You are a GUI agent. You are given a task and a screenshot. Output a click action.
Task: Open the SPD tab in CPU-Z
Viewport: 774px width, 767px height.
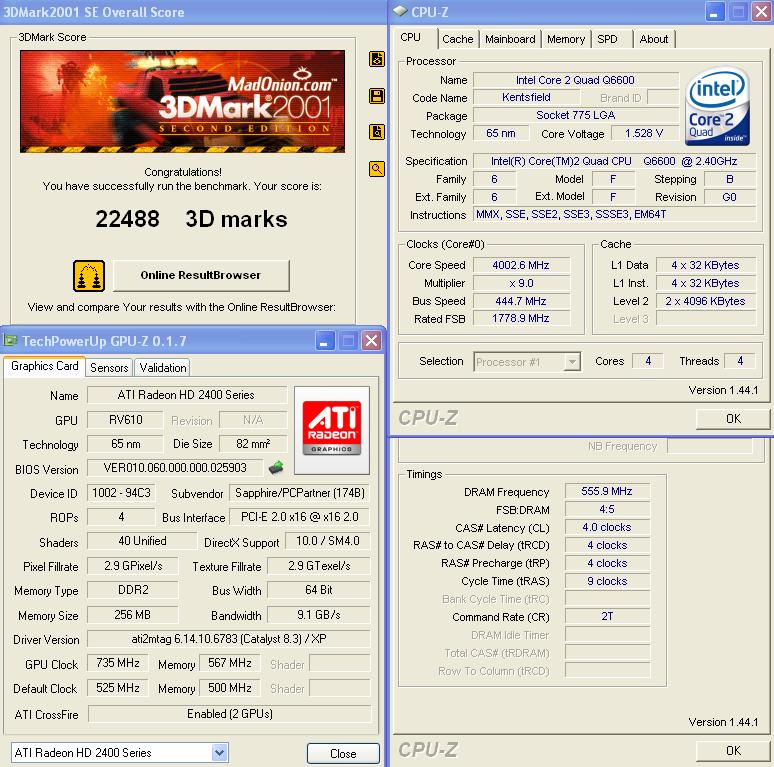point(607,39)
